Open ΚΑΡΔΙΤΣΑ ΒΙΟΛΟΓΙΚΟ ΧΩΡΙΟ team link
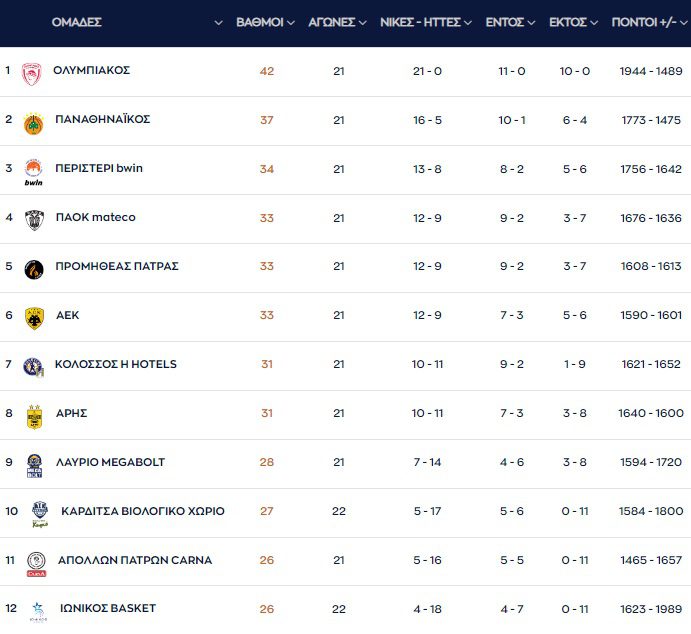This screenshot has height=634, width=691. 142,511
